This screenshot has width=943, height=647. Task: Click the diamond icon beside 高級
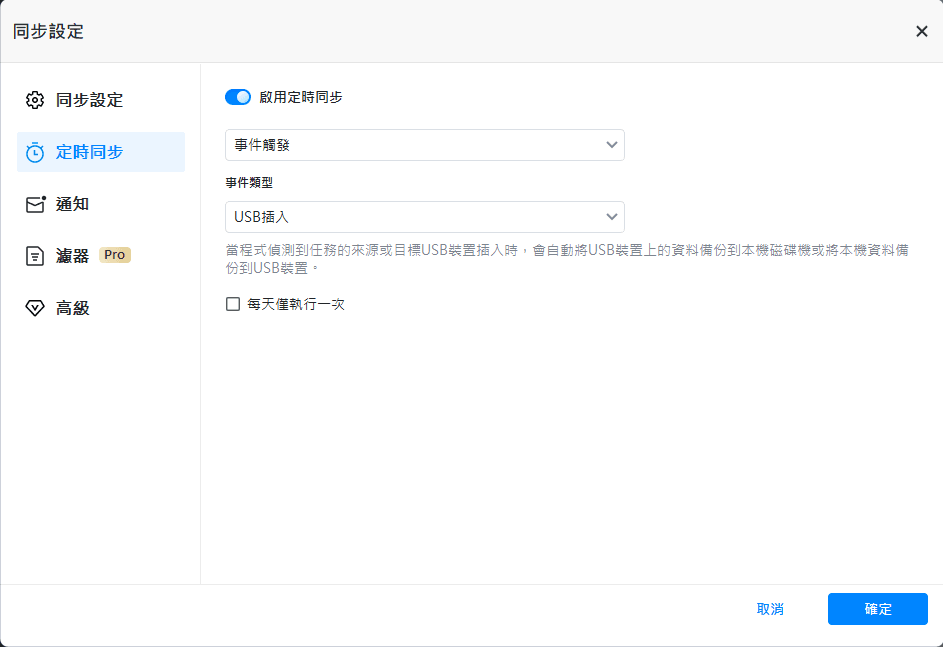35,308
